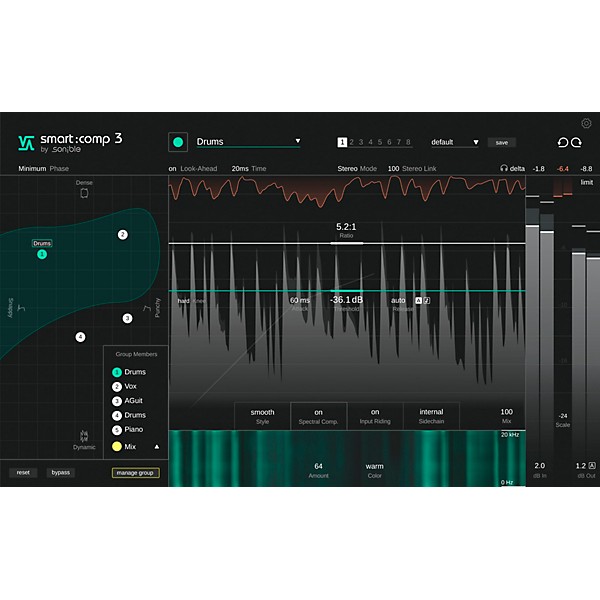The height and width of the screenshot is (600, 600).
Task: Open the settings gear icon
Action: 586,123
